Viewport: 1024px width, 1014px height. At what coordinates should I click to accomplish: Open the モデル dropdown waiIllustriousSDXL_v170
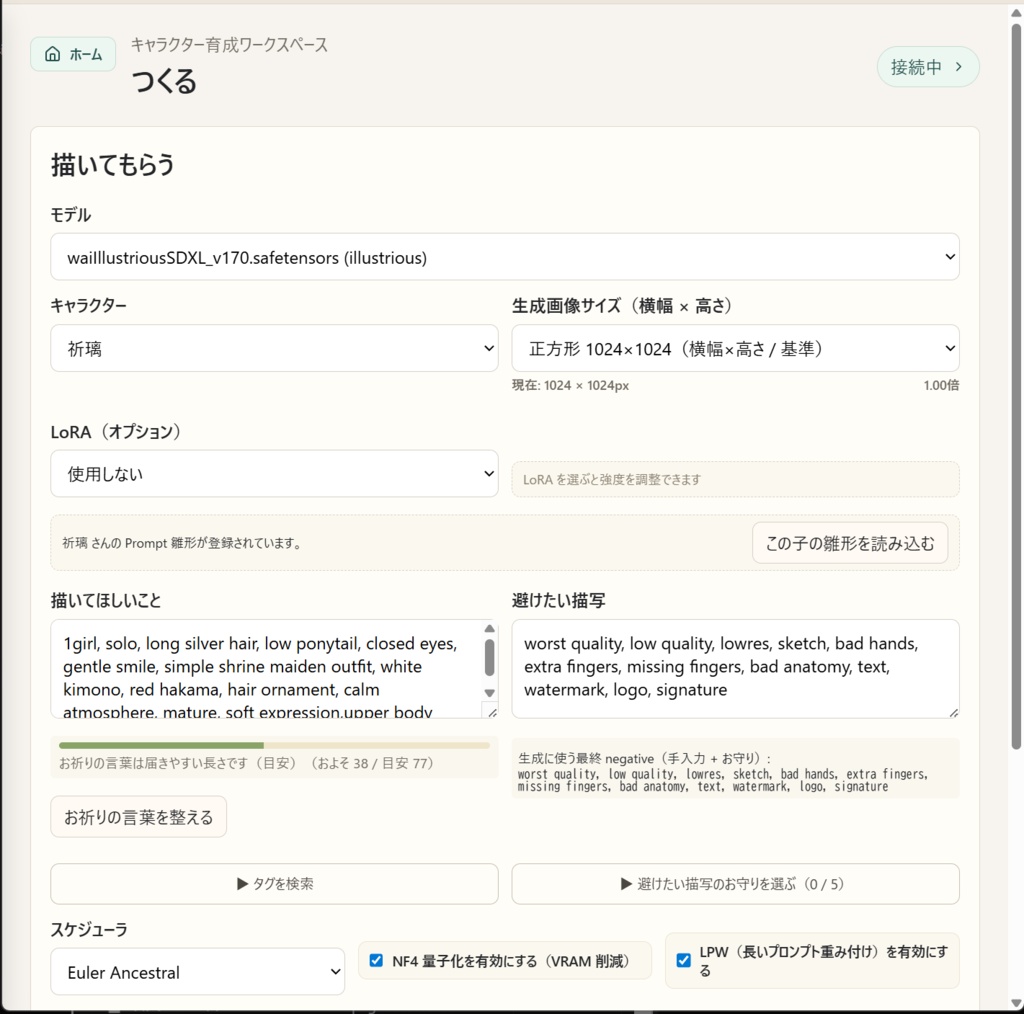[505, 257]
